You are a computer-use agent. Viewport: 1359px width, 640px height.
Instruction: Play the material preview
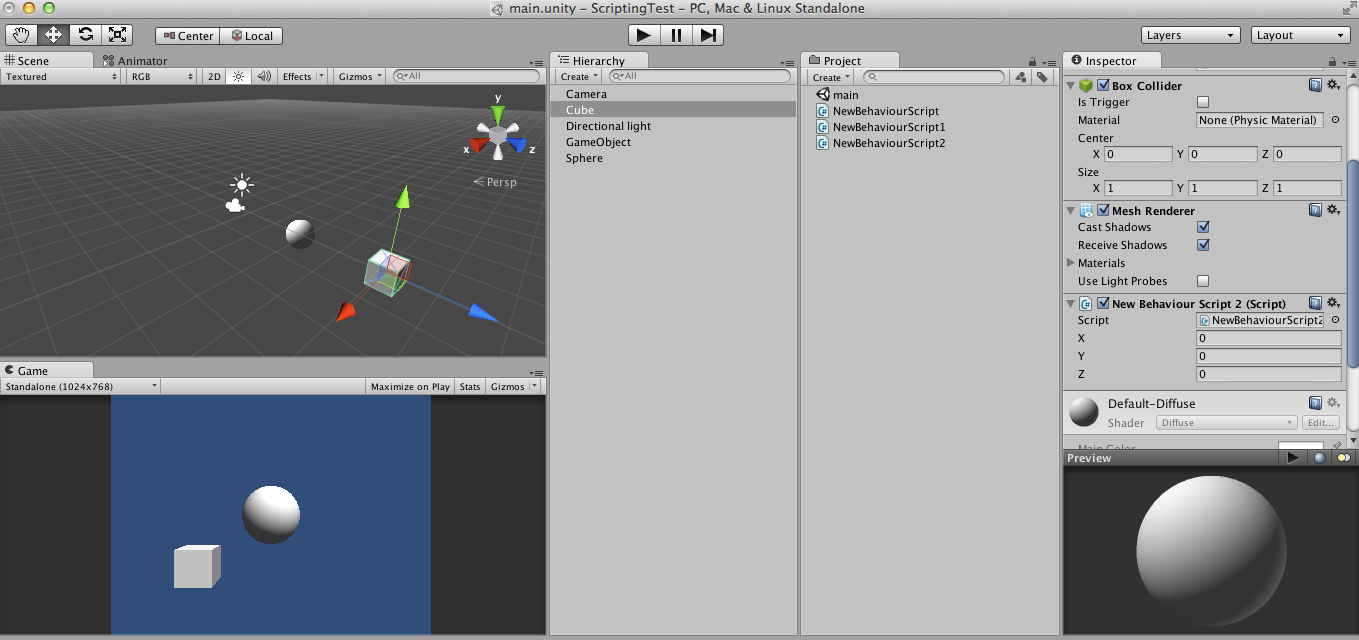pos(1293,458)
